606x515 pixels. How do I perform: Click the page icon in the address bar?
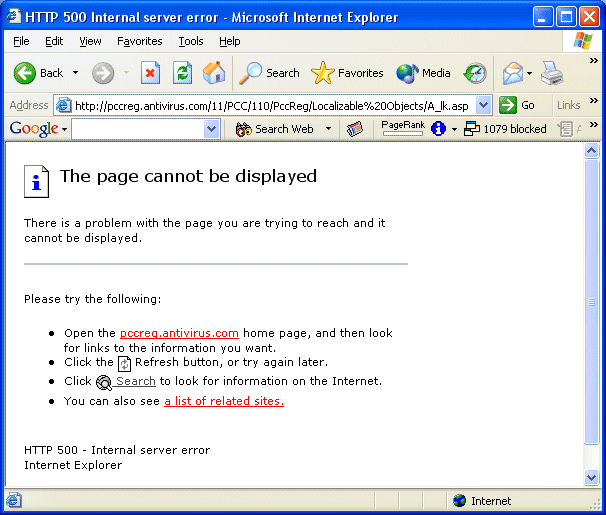[63, 105]
